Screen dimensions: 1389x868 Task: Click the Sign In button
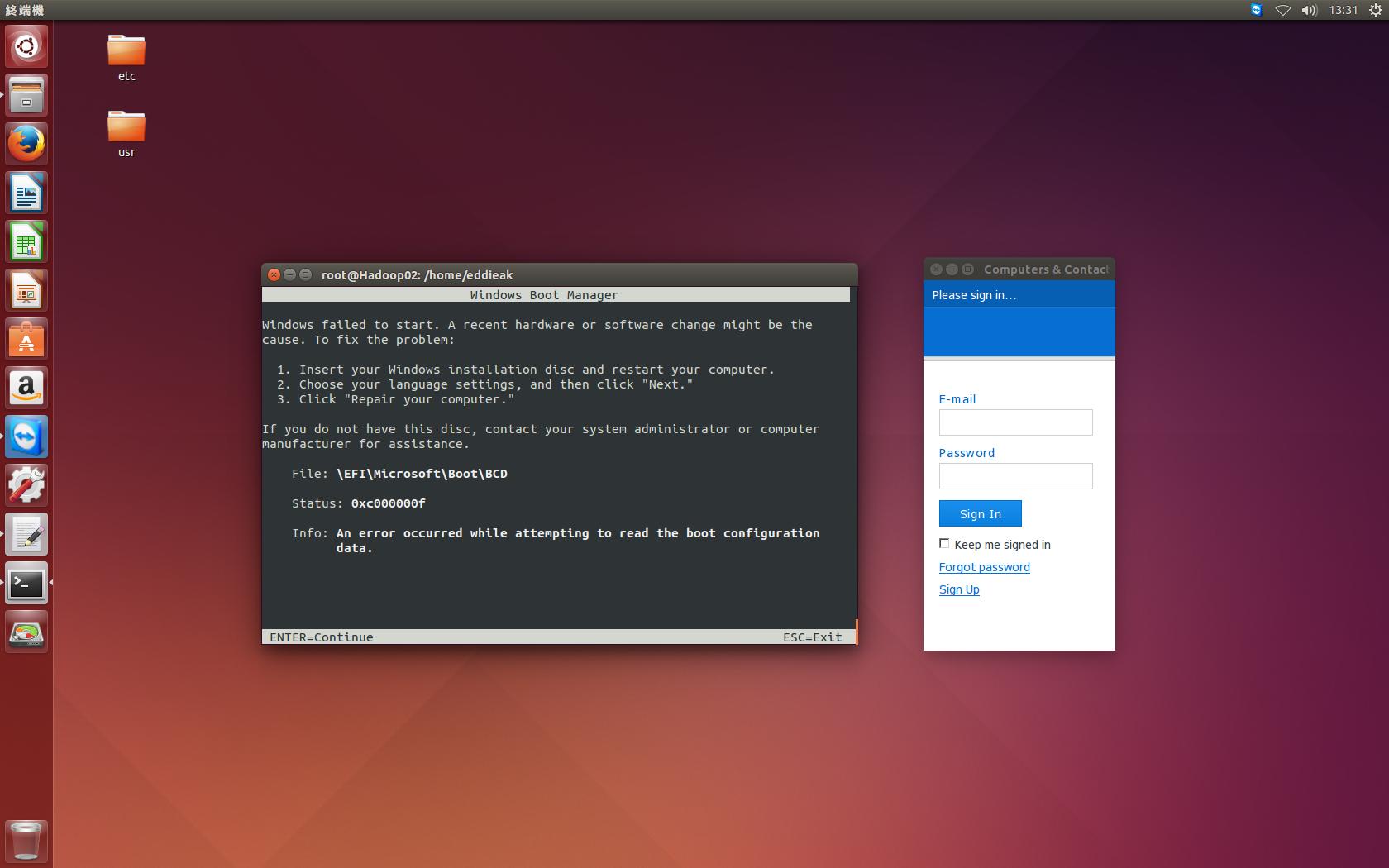tap(980, 513)
